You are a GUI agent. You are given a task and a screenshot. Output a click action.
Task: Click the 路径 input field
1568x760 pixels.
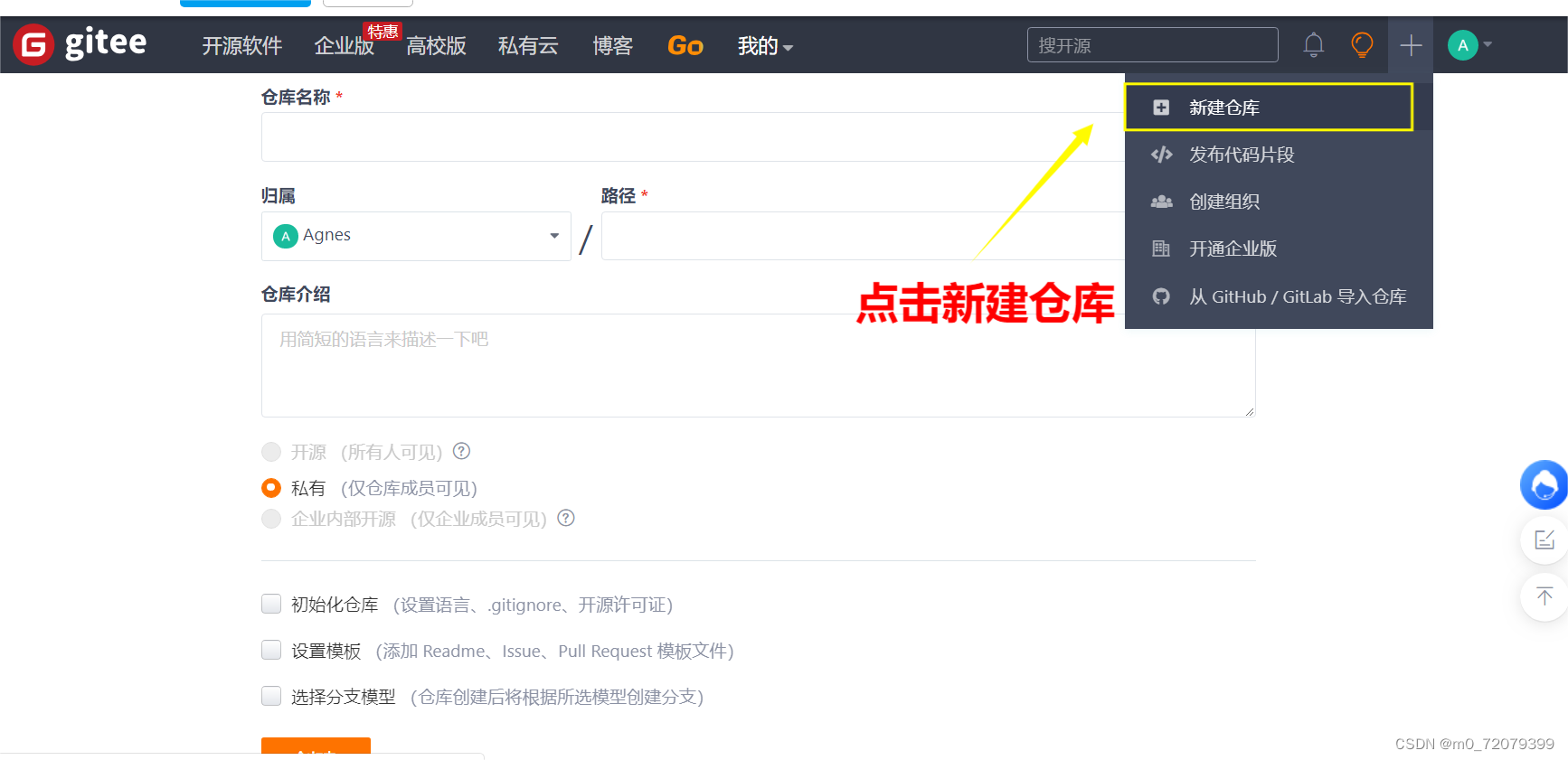point(864,236)
